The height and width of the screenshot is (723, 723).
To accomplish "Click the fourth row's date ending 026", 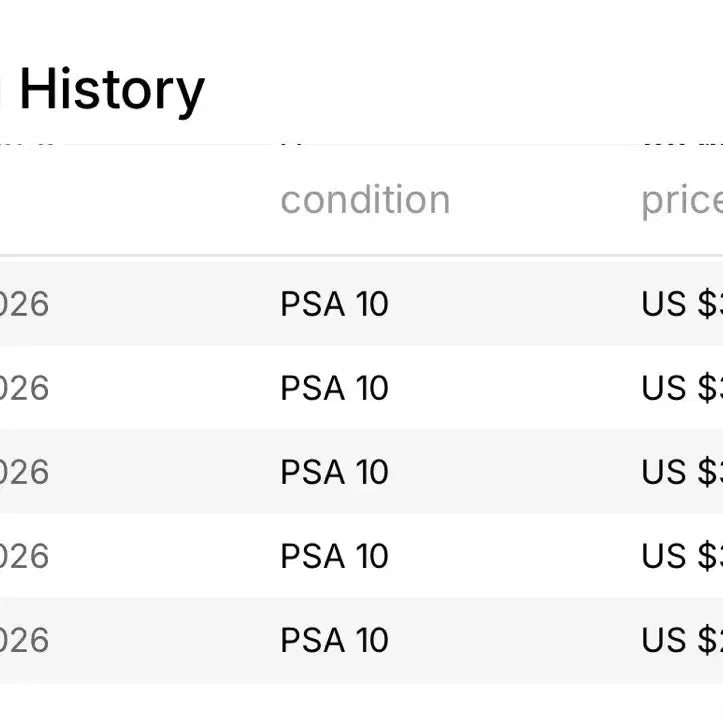I will tap(24, 556).
